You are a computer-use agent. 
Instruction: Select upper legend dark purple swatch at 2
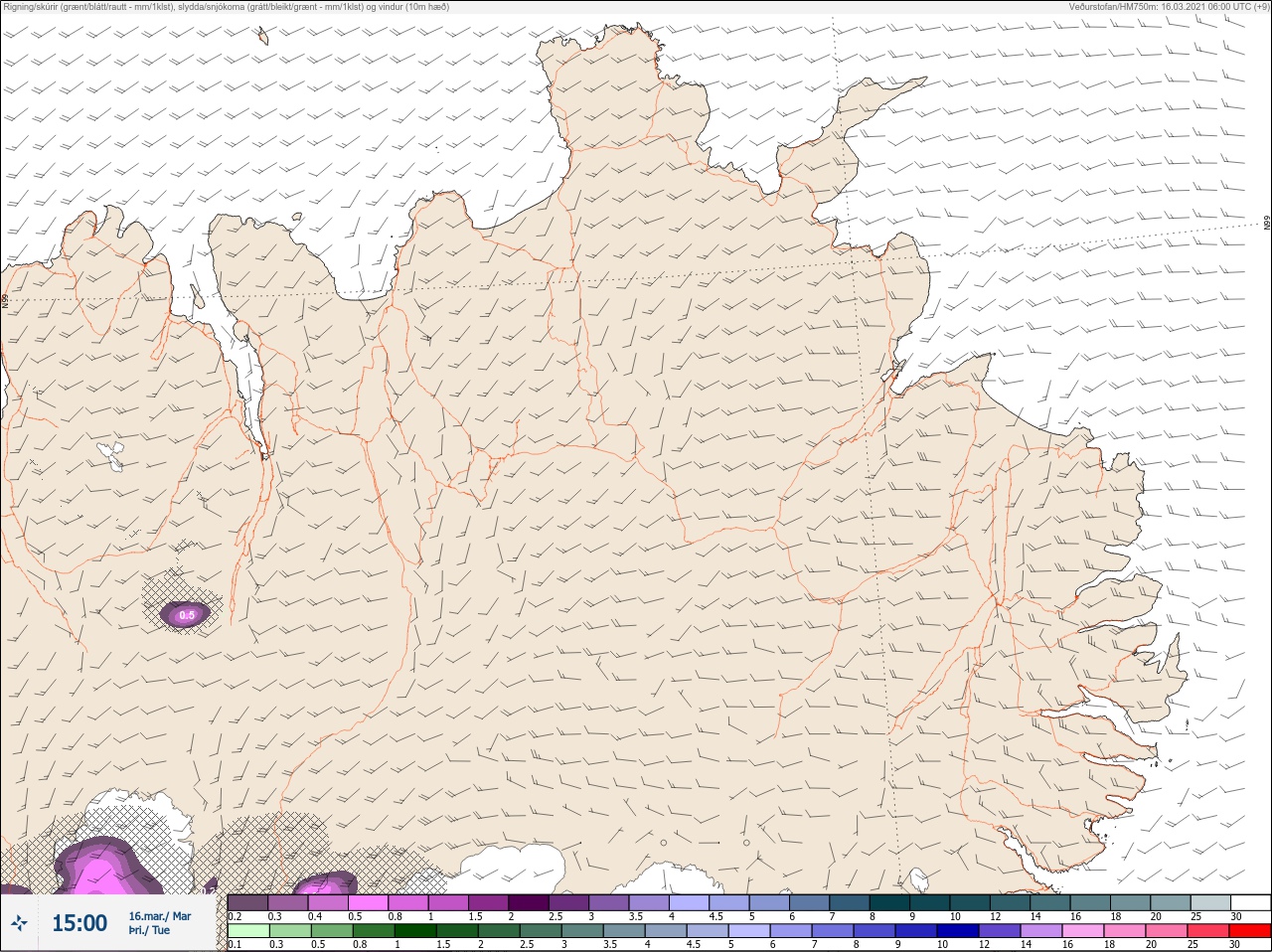529,902
